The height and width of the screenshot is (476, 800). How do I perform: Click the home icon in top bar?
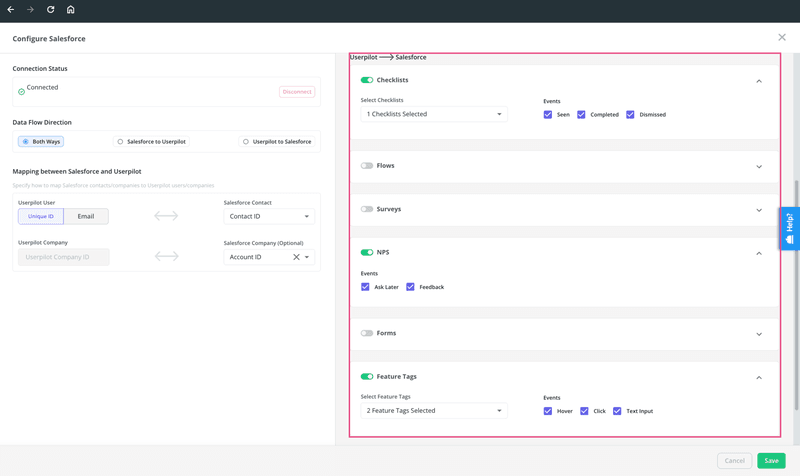click(70, 10)
